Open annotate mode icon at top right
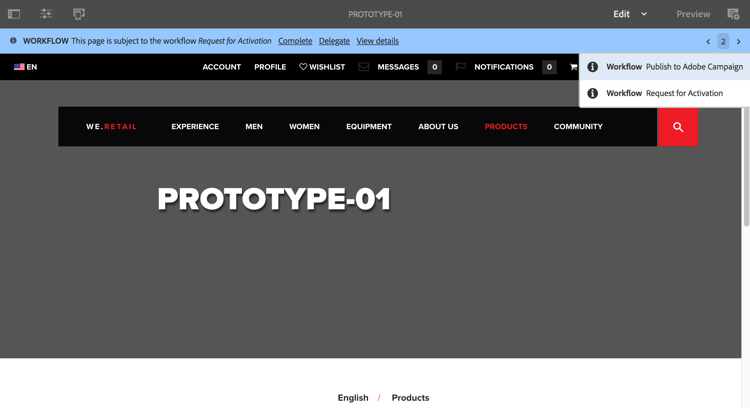 pyautogui.click(x=733, y=14)
